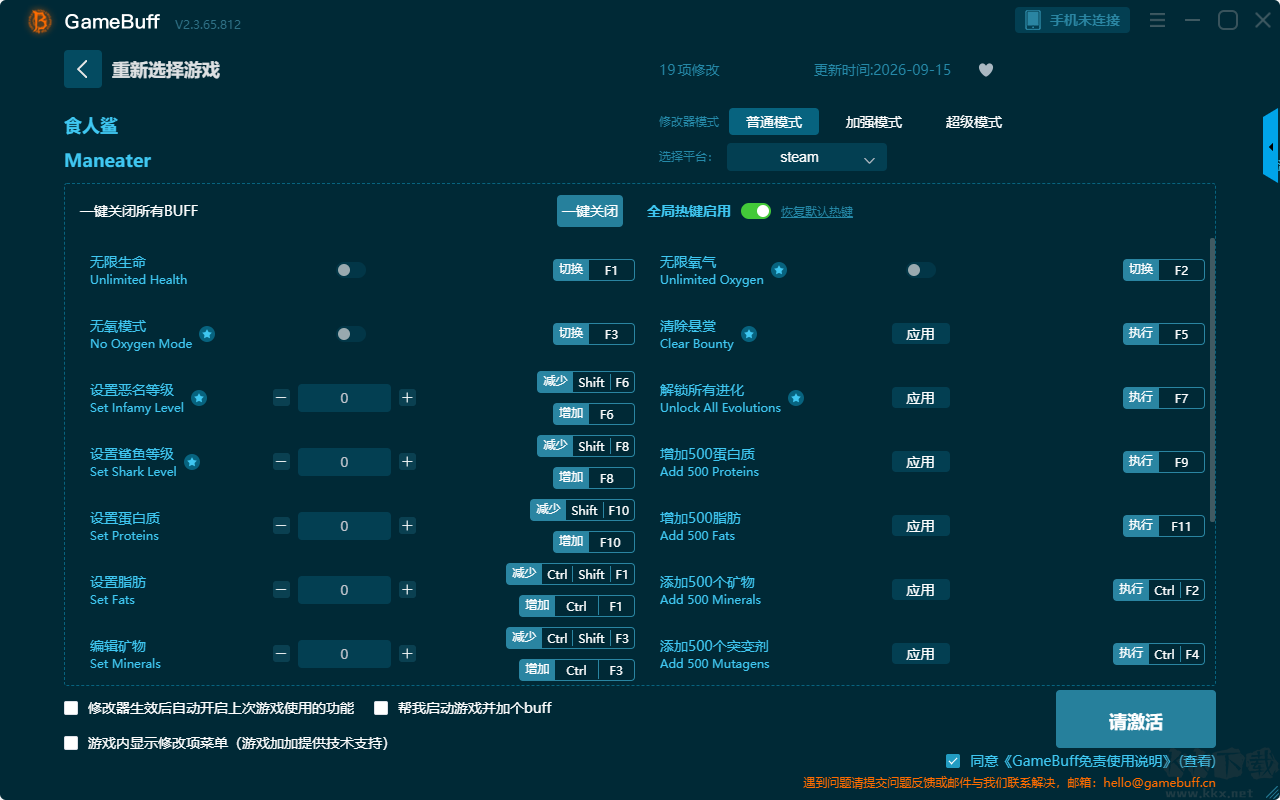Open the (查看) disclaimer link
Image resolution: width=1280 pixels, height=800 pixels.
pos(1196,761)
